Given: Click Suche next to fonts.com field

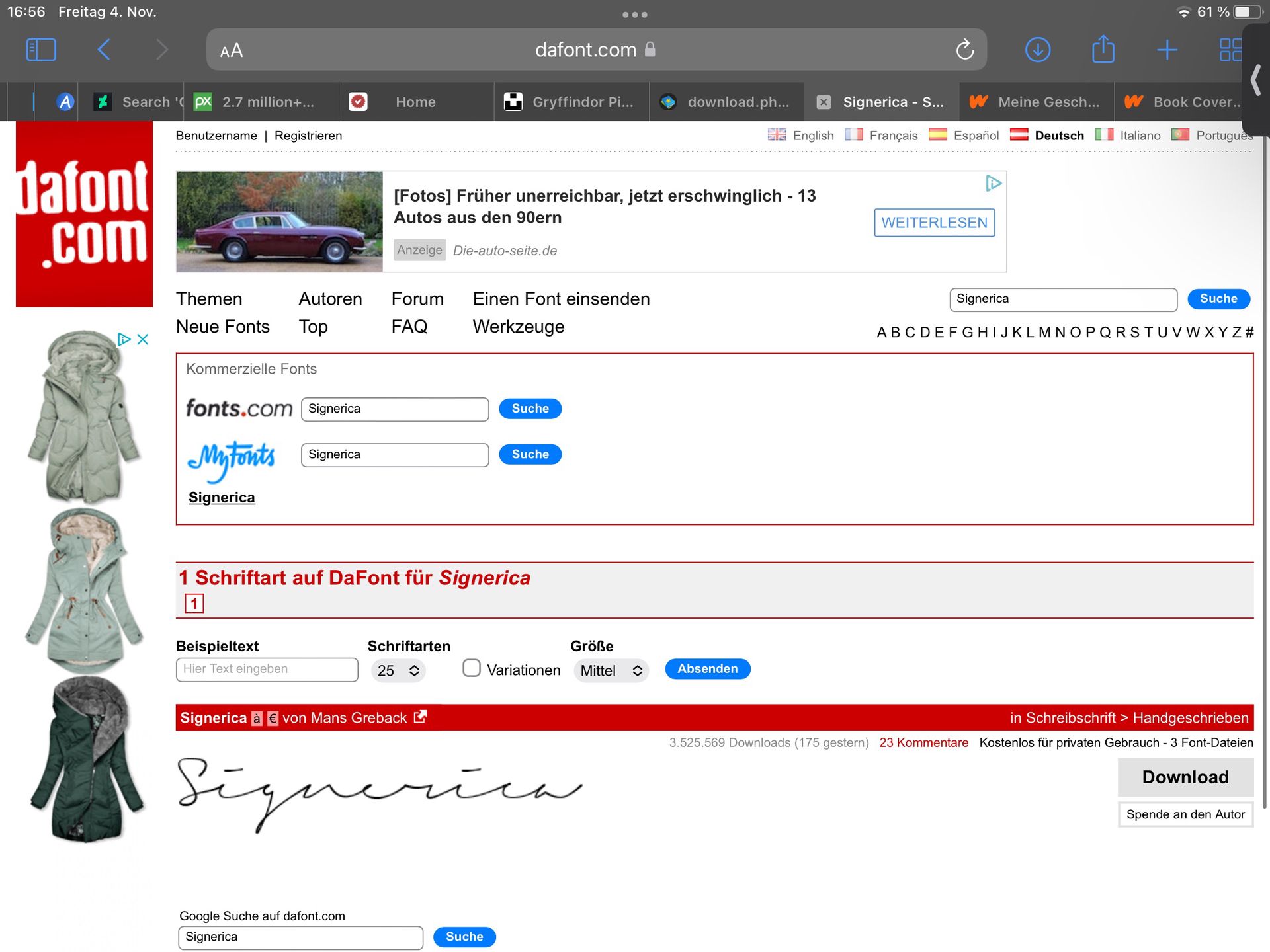Looking at the screenshot, I should (x=530, y=409).
